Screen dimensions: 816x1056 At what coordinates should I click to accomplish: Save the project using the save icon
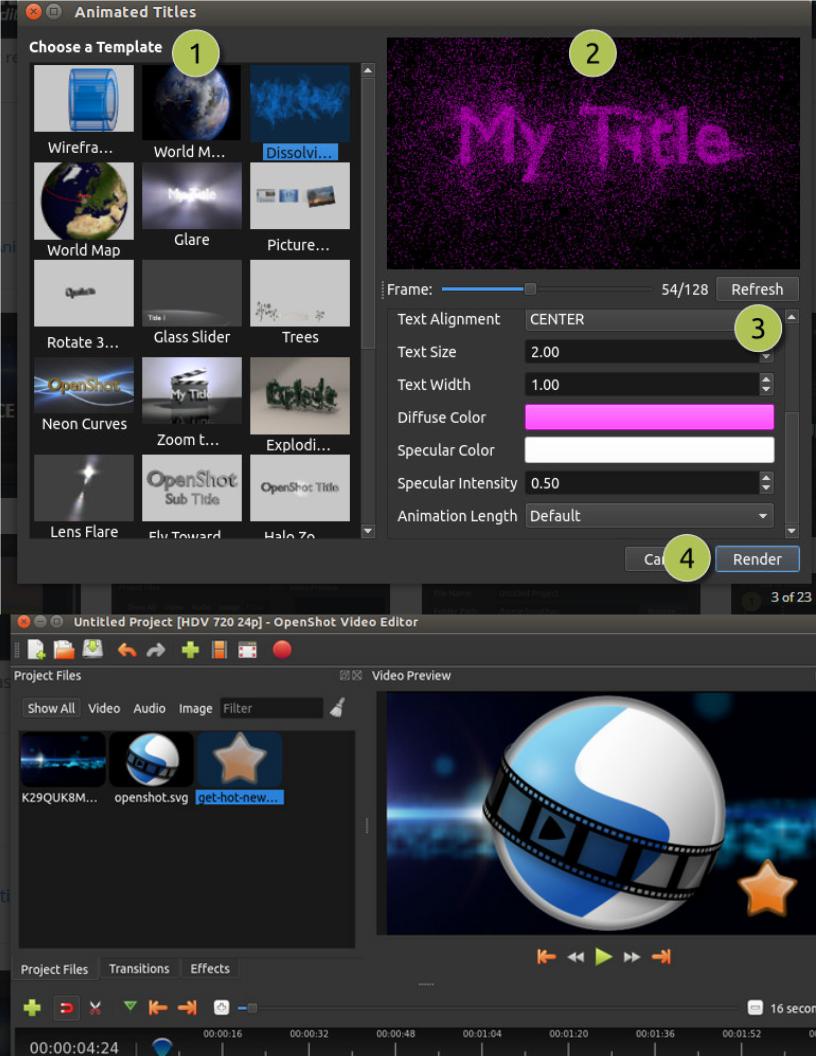(x=92, y=649)
